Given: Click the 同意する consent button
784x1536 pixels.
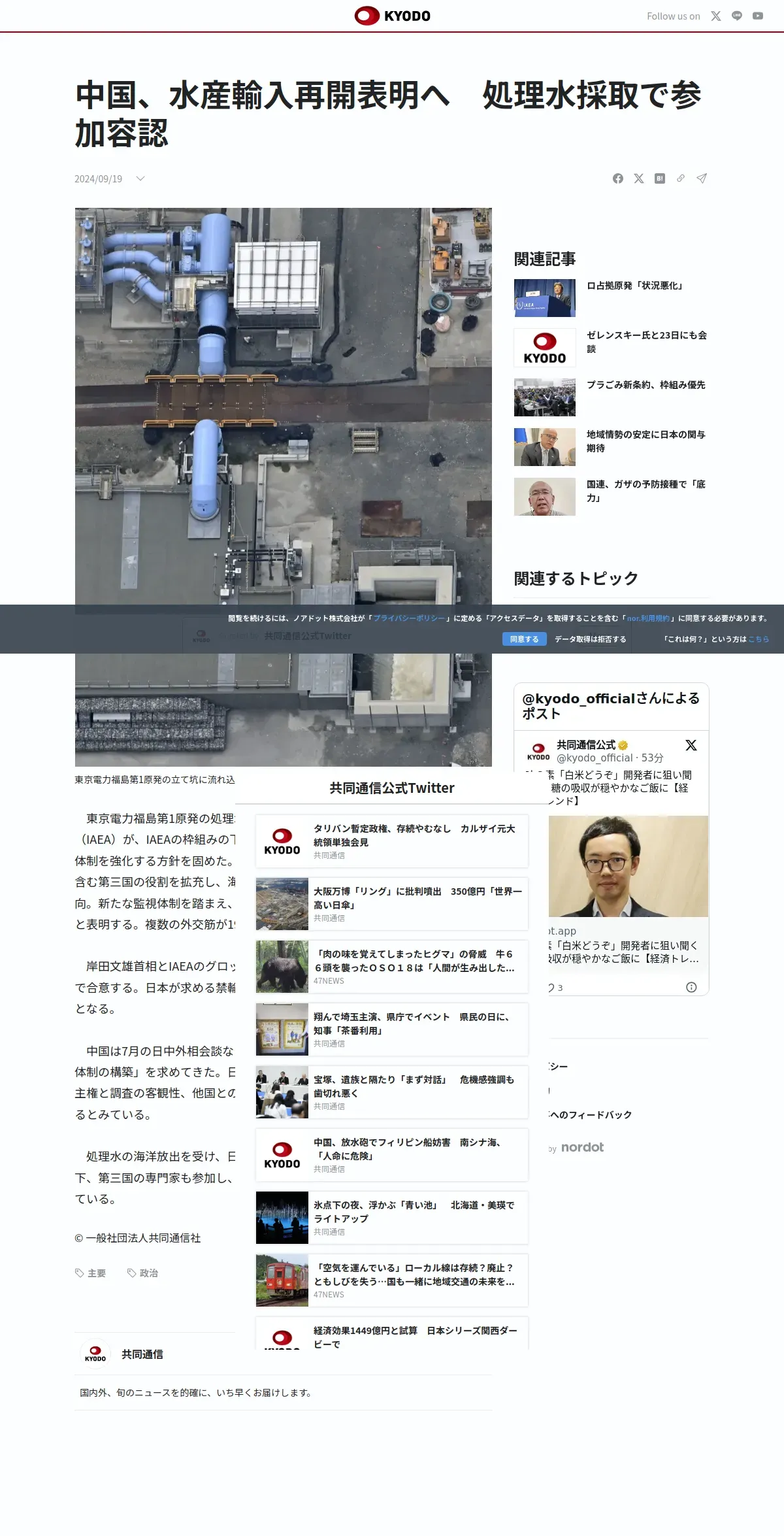Looking at the screenshot, I should coord(524,639).
